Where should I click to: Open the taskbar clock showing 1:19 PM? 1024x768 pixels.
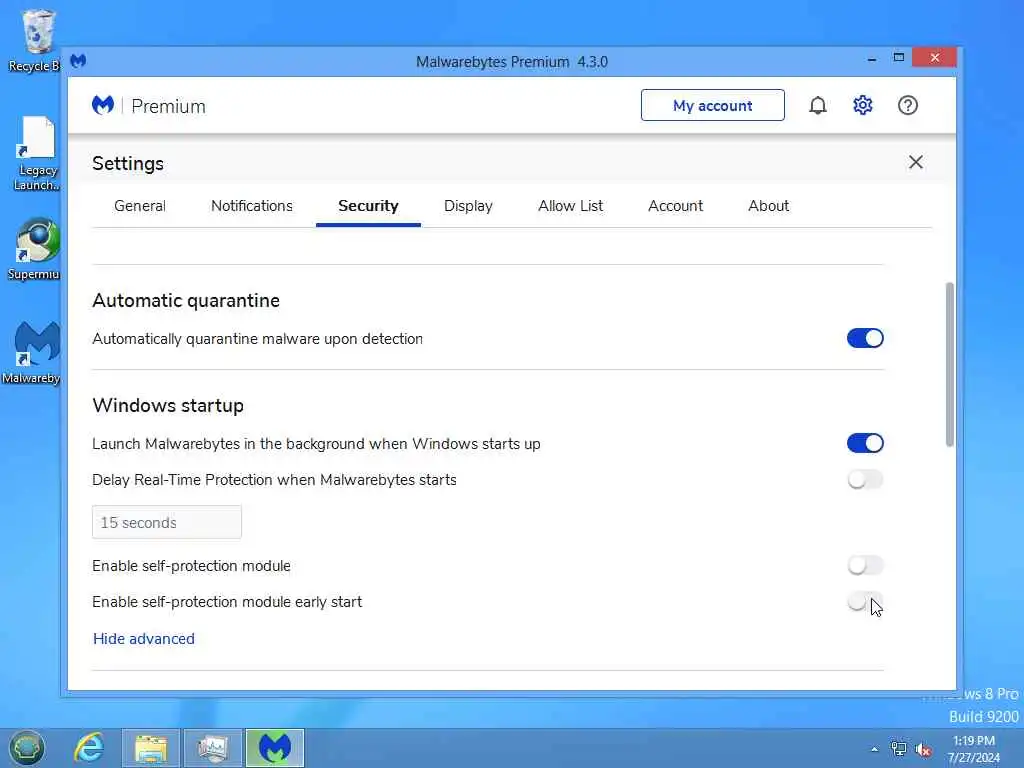tap(974, 749)
